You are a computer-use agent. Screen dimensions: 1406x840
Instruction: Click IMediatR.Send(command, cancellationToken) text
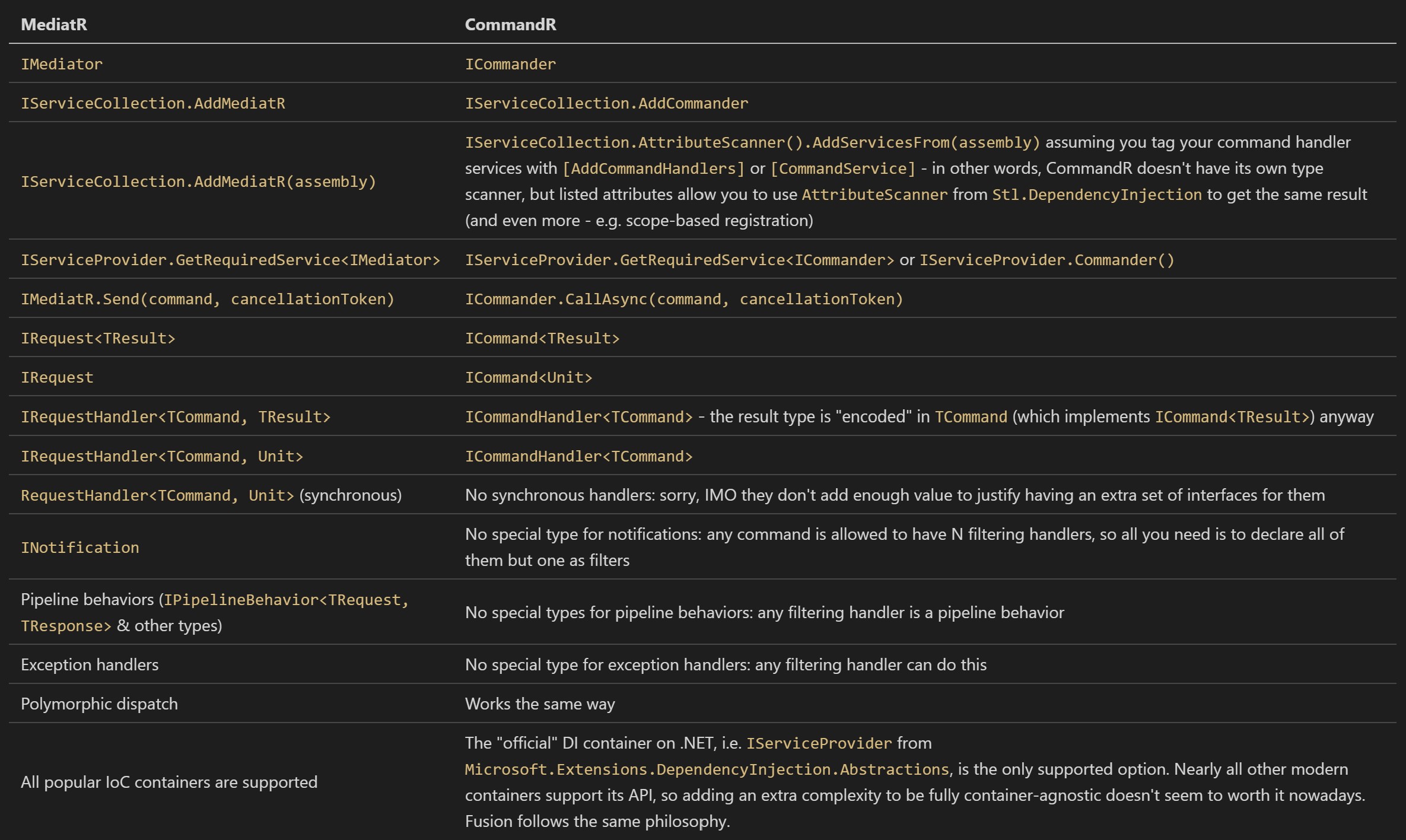pos(208,299)
